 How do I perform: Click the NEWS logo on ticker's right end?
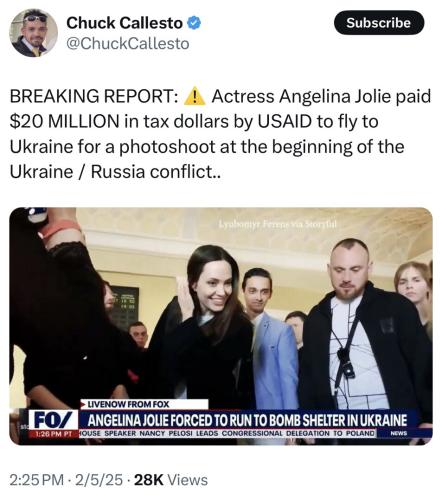[x=398, y=433]
